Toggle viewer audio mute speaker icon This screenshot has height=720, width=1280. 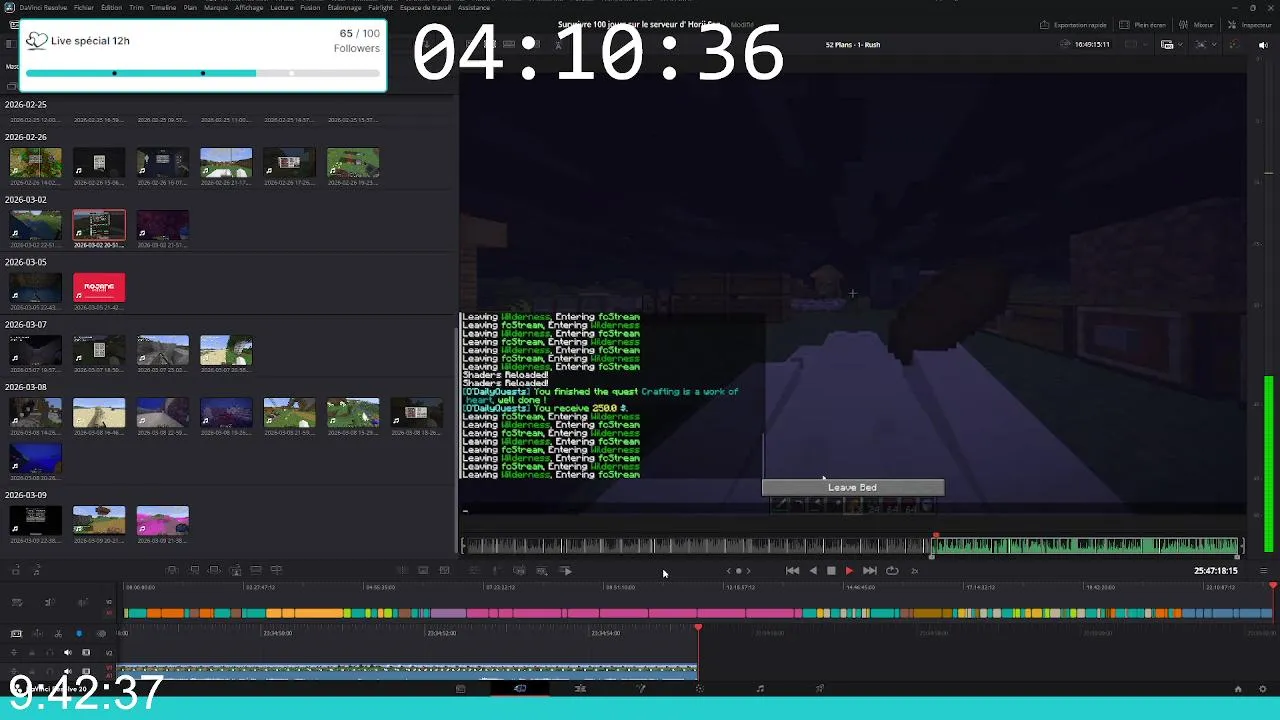1263,45
